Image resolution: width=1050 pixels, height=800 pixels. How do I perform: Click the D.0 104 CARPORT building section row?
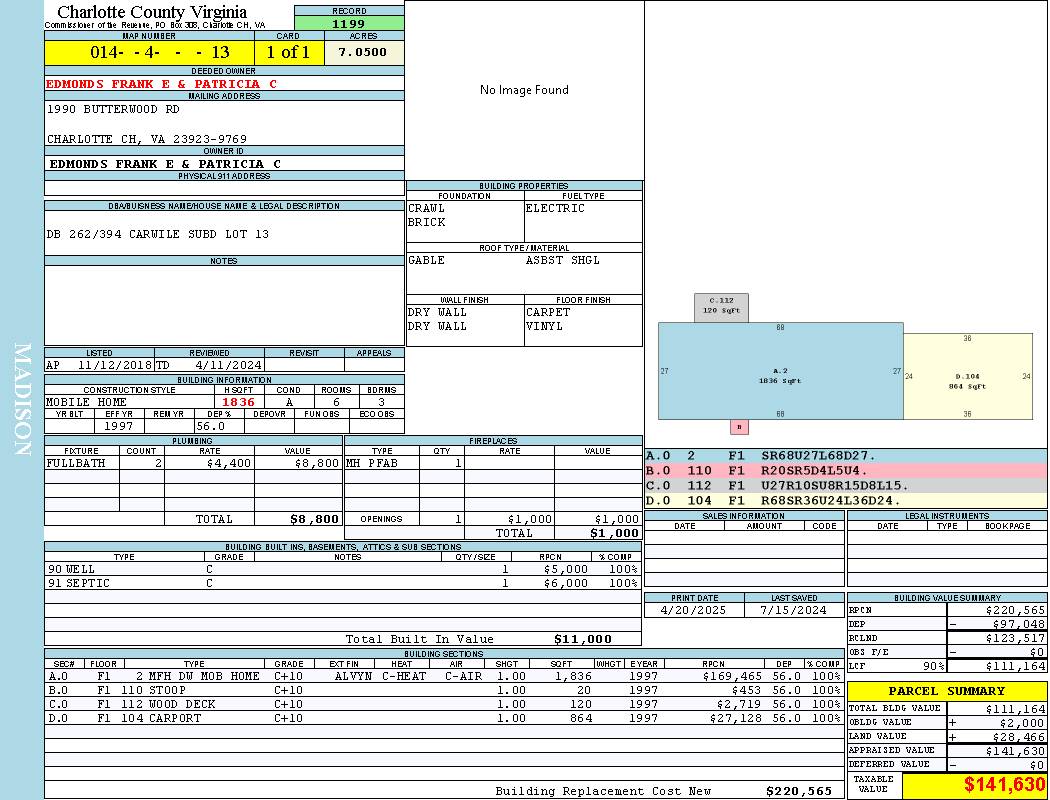tap(444, 718)
